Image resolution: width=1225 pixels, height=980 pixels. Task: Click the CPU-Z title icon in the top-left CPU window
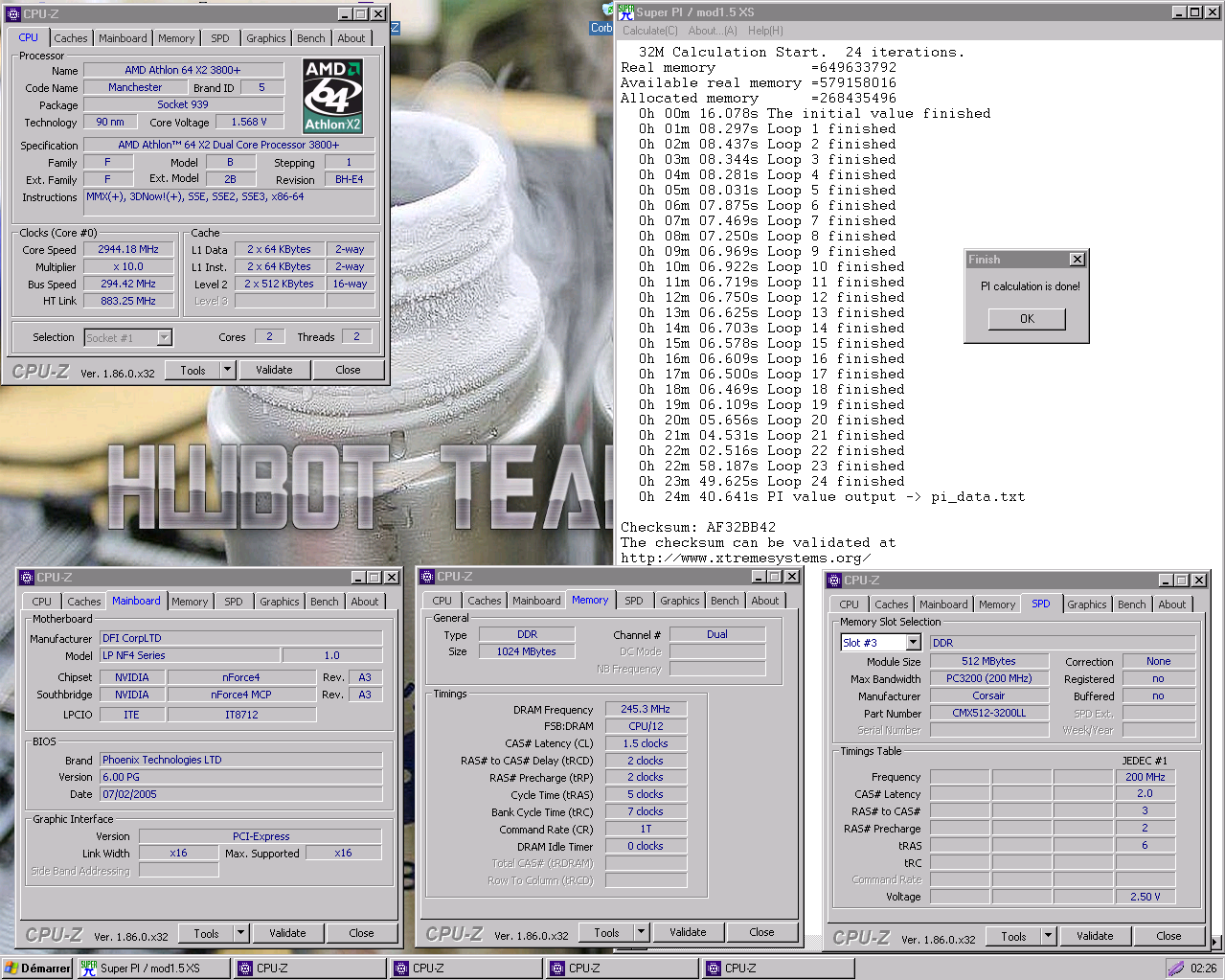[x=12, y=14]
